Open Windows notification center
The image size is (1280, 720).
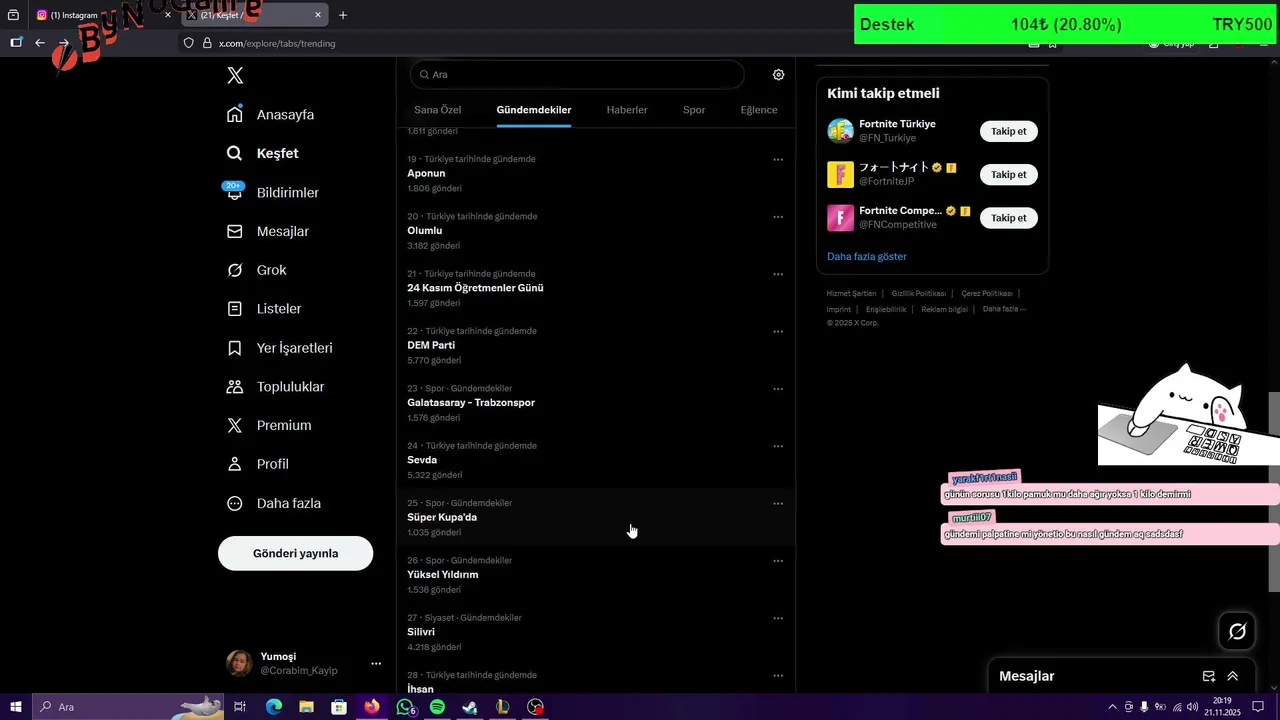click(1258, 707)
